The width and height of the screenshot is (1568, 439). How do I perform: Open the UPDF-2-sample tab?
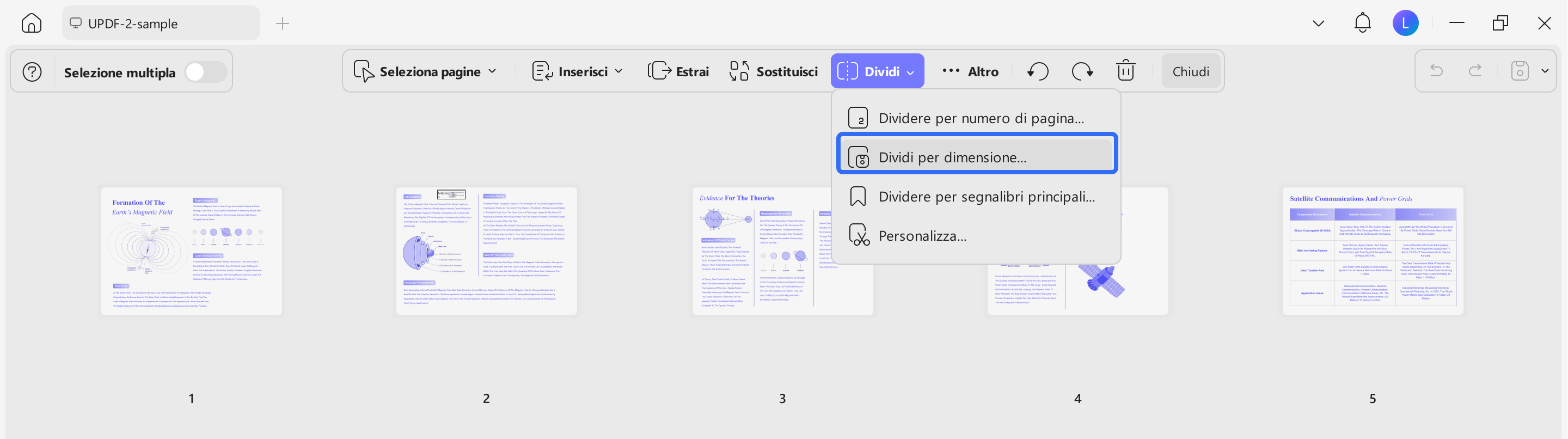161,23
